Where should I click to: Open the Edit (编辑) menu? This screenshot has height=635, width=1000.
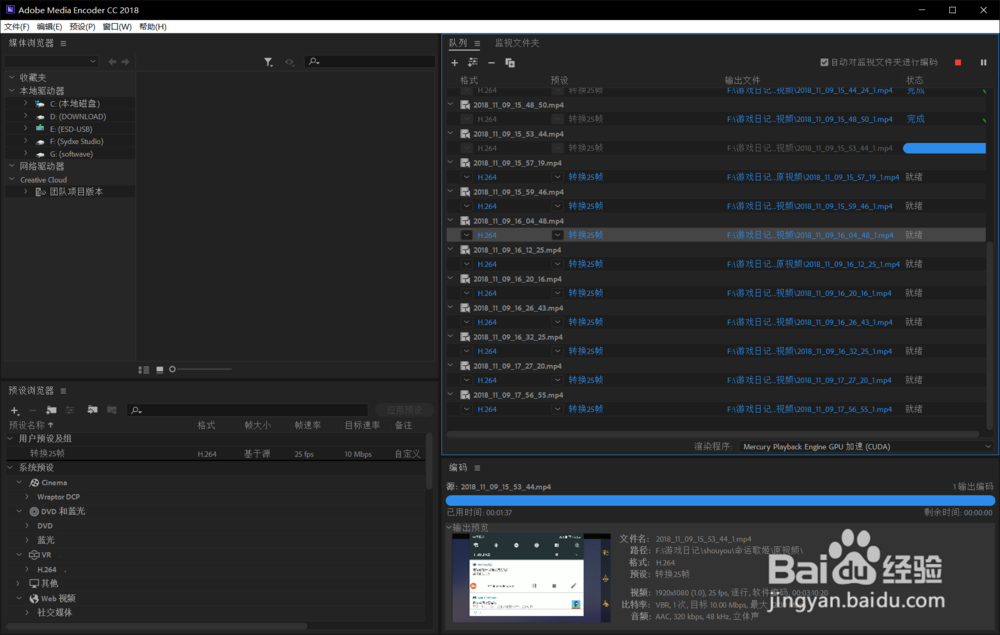point(49,27)
